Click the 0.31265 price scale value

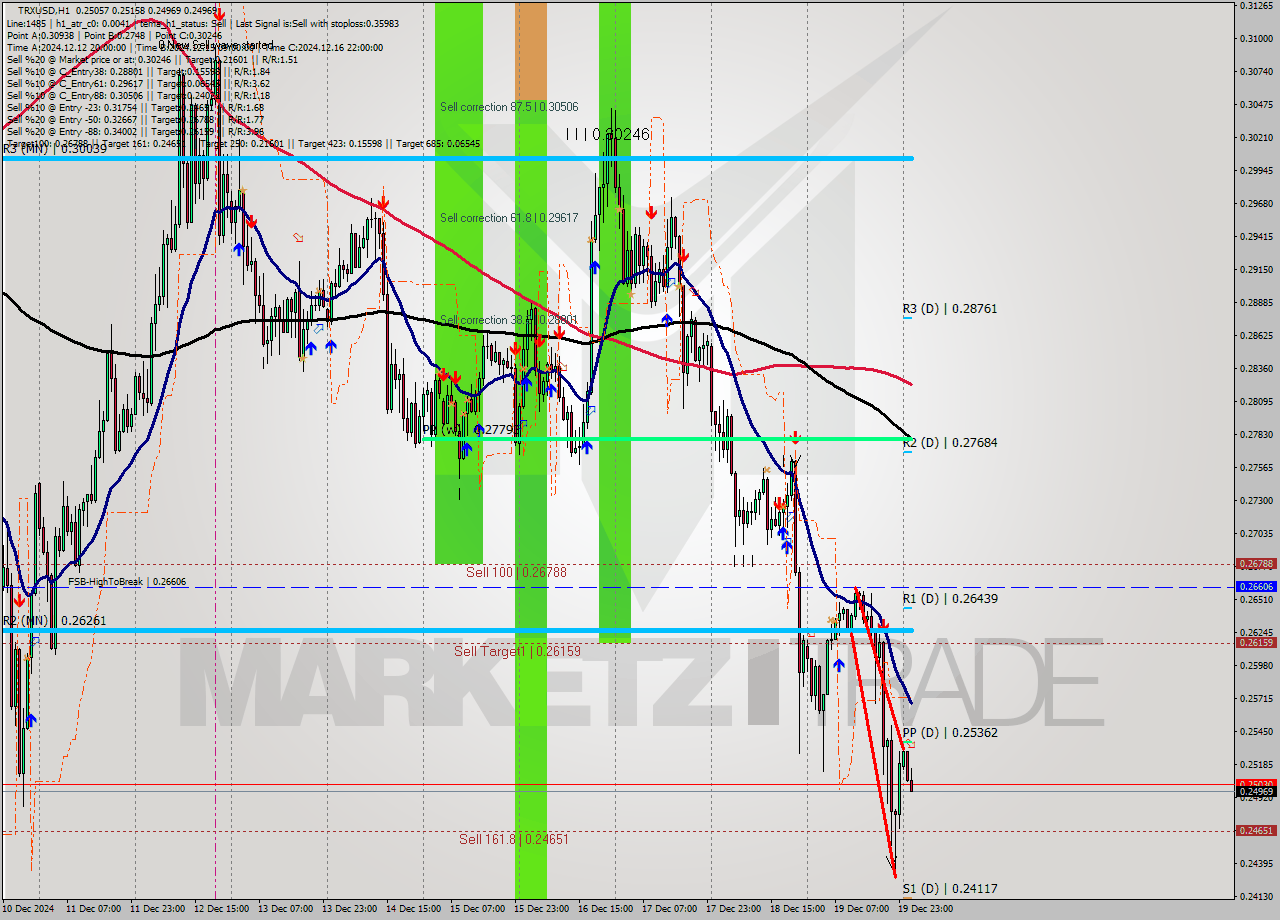click(1256, 6)
